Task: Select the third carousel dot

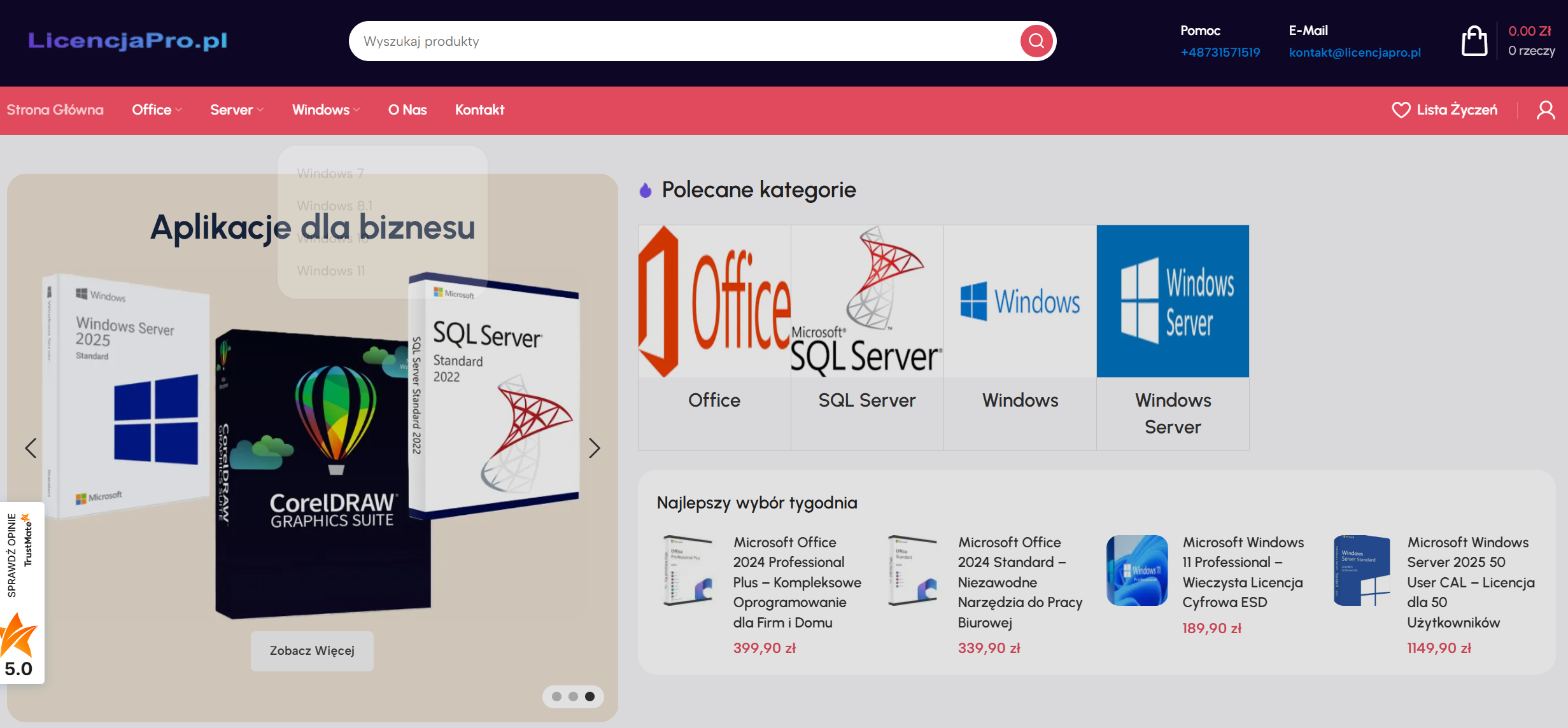Action: point(590,696)
